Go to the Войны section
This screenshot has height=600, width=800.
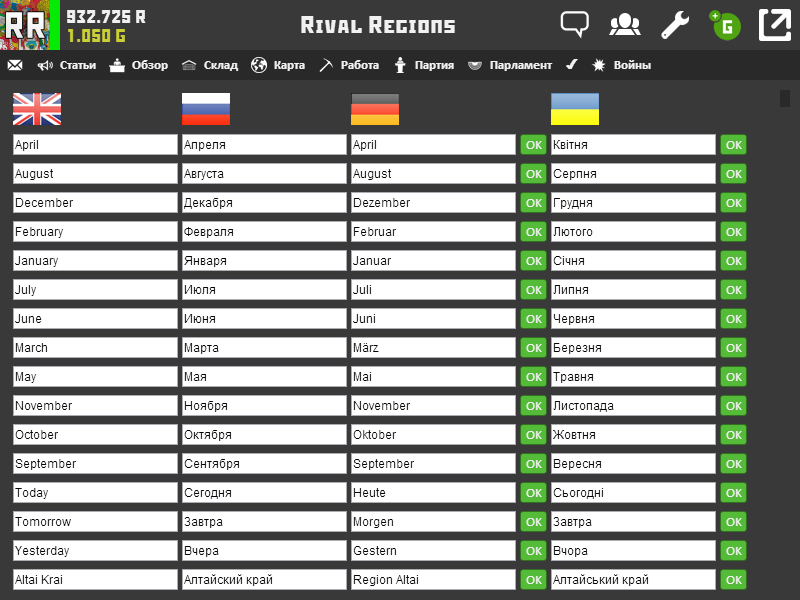point(621,65)
